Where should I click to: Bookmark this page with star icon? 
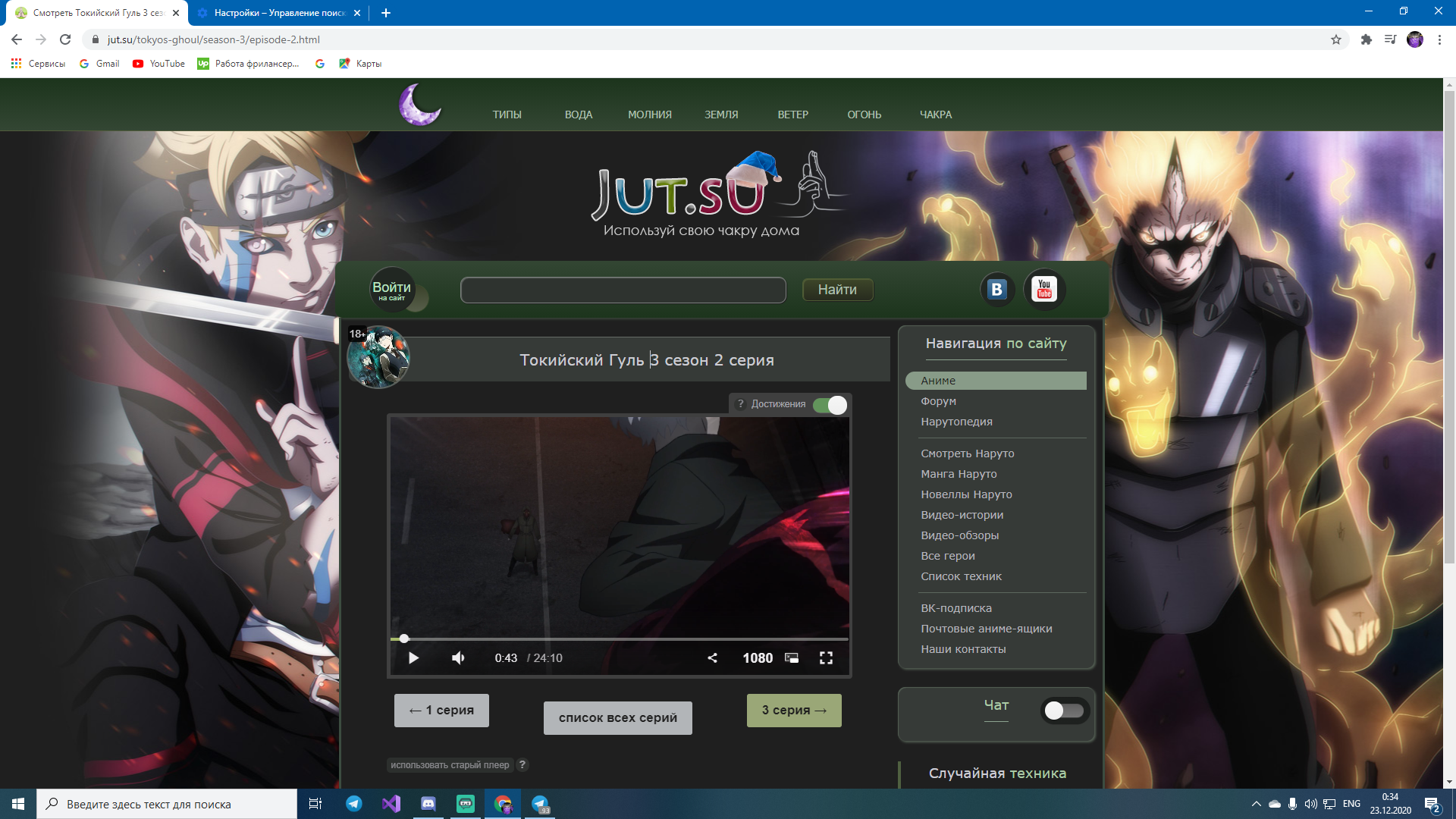(1335, 39)
